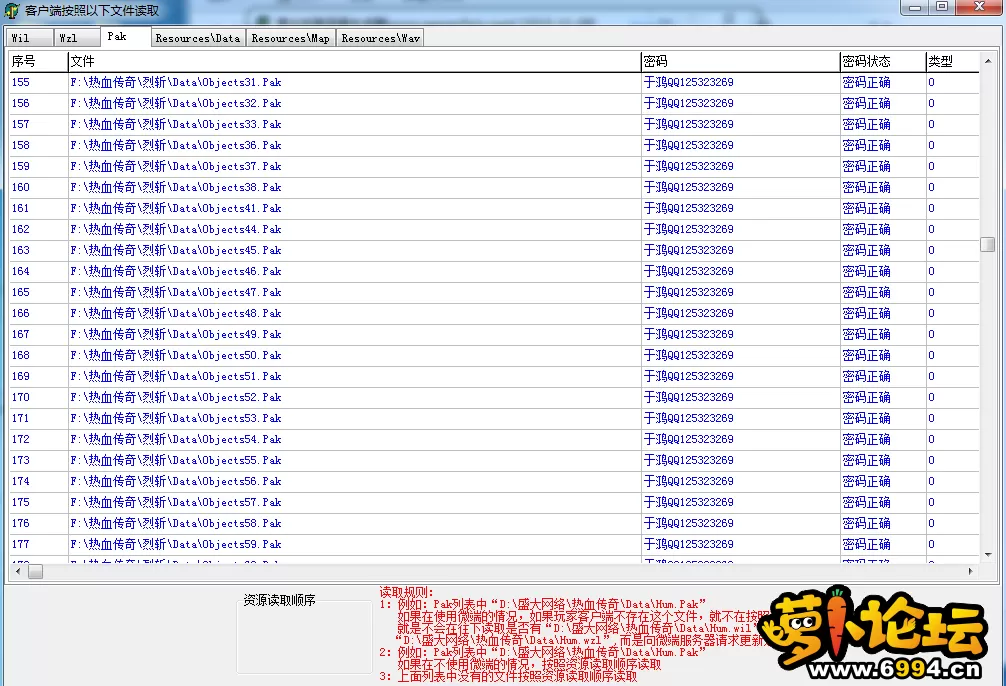Screen dimensions: 1006x686
Task: Click the 密码 column header
Action: (740, 62)
